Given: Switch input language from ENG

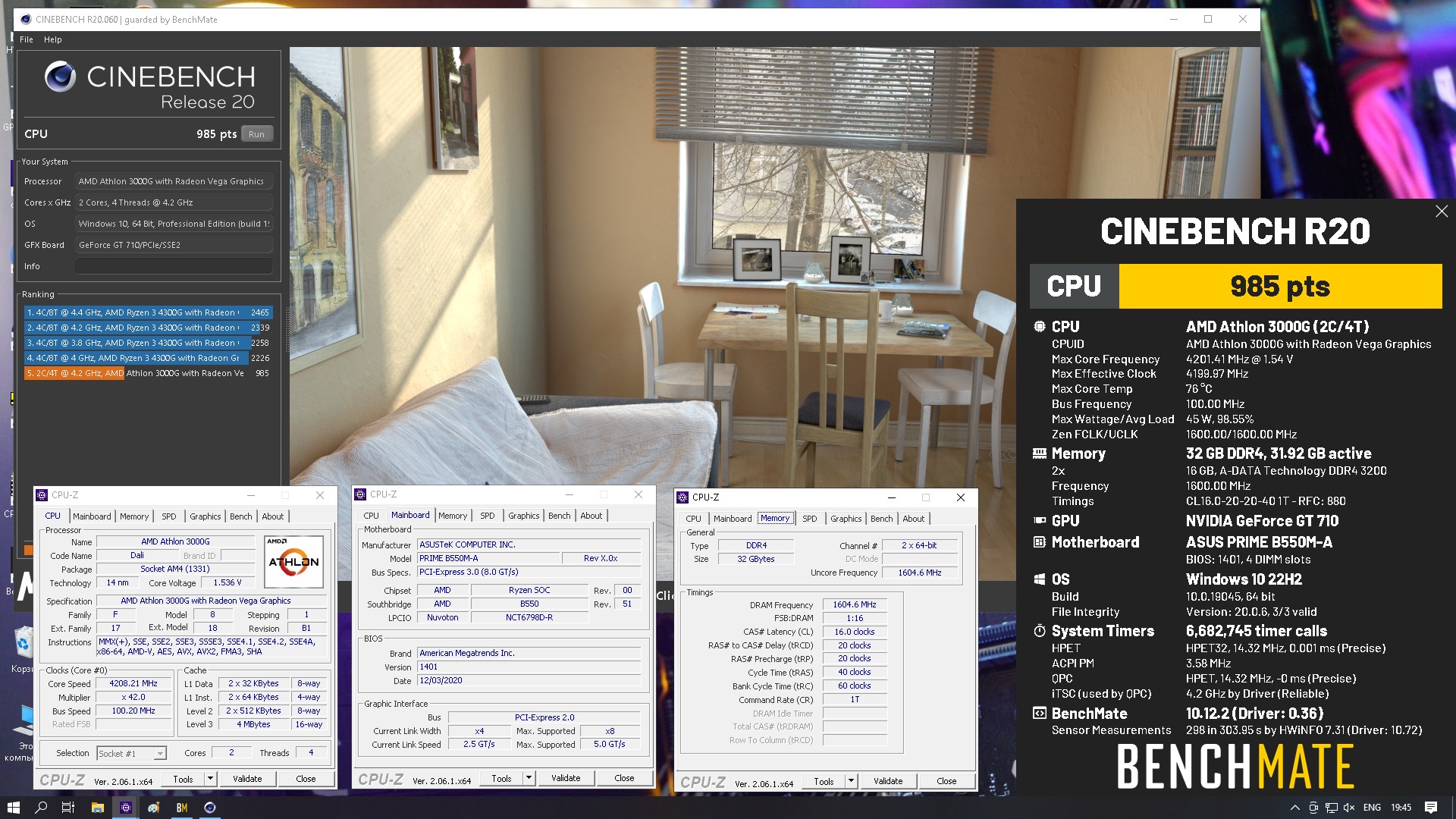Looking at the screenshot, I should (x=1372, y=808).
